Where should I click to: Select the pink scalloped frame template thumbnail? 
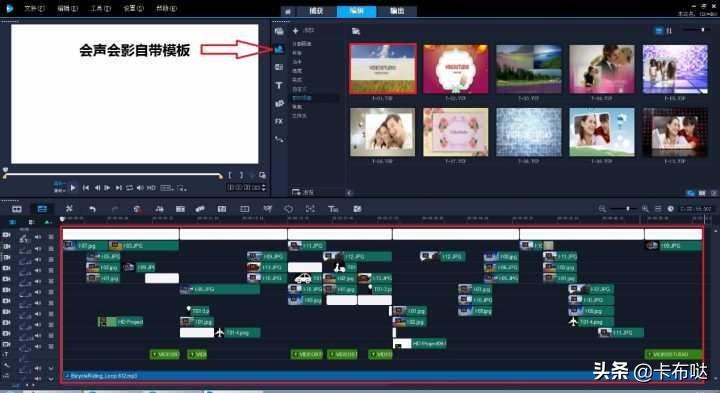(x=456, y=69)
